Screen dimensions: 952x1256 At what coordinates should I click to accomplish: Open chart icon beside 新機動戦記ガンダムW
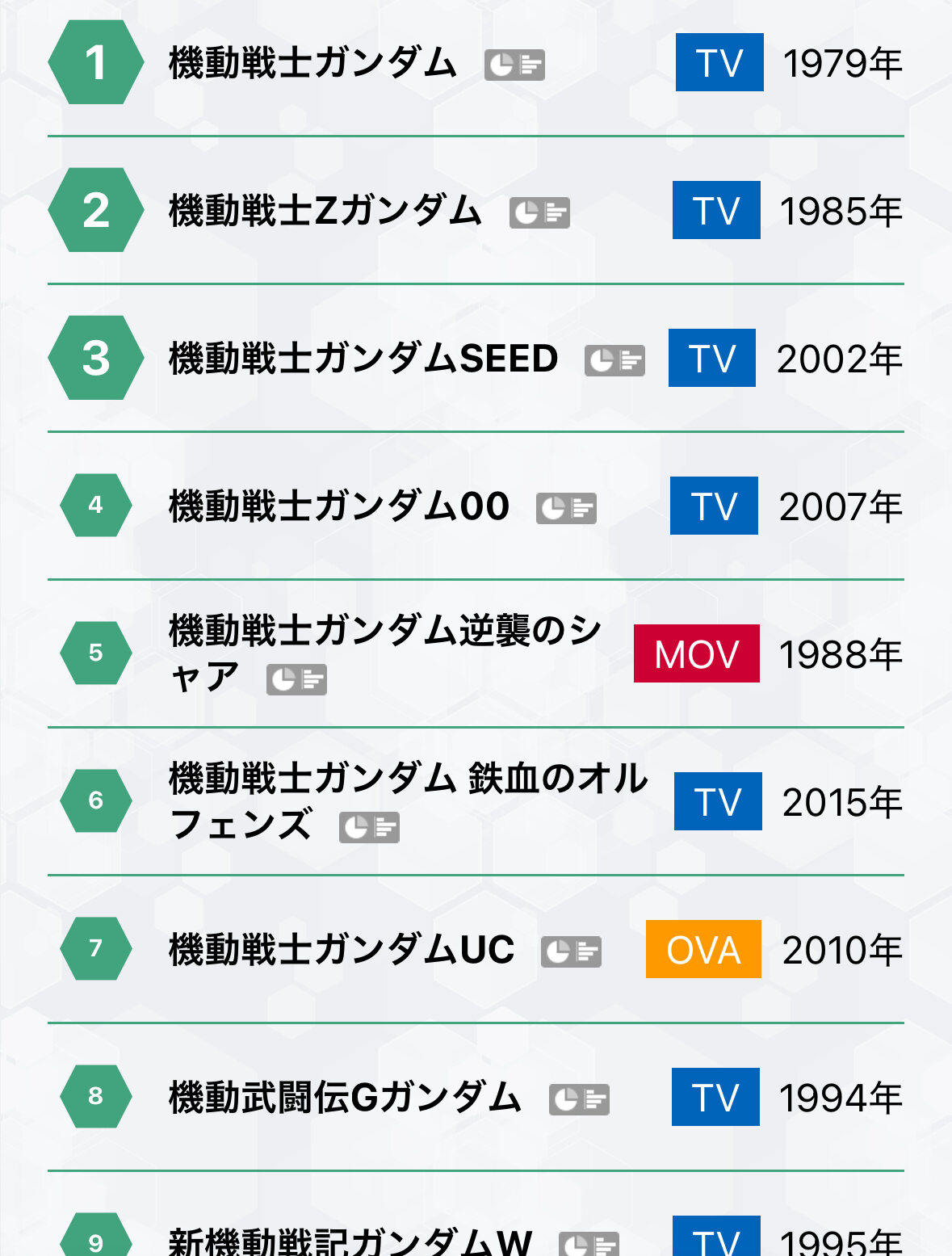[589, 1245]
